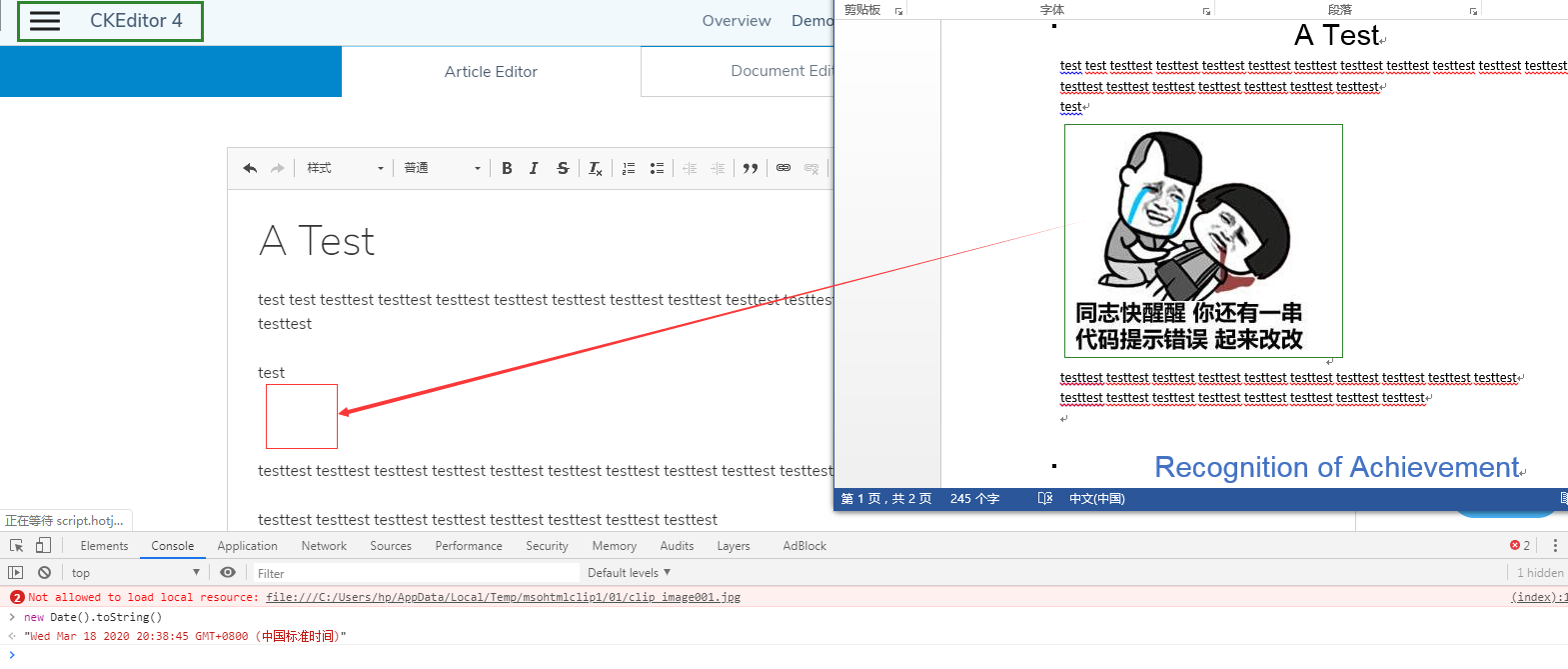1568x669 pixels.
Task: Open the 样式 styles dropdown
Action: click(345, 168)
